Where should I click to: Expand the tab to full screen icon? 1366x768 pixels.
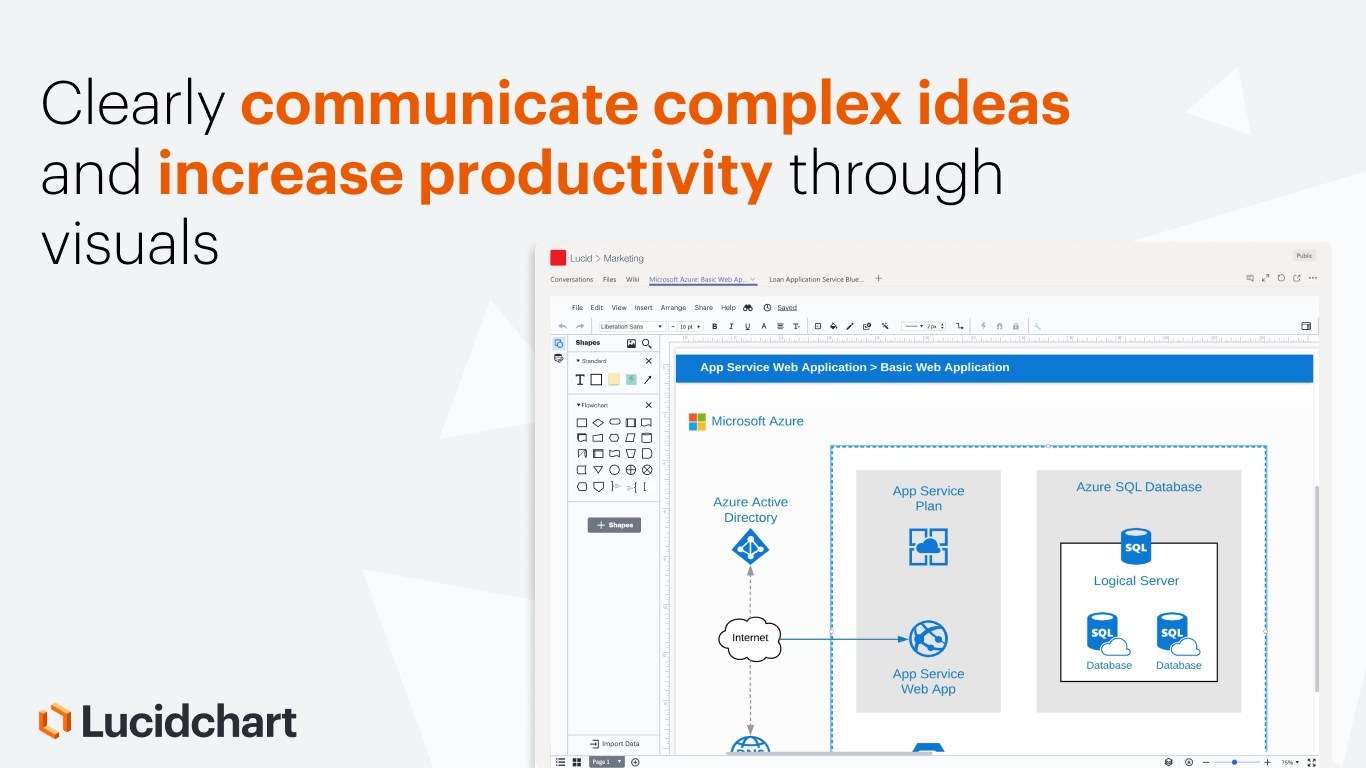point(1266,278)
